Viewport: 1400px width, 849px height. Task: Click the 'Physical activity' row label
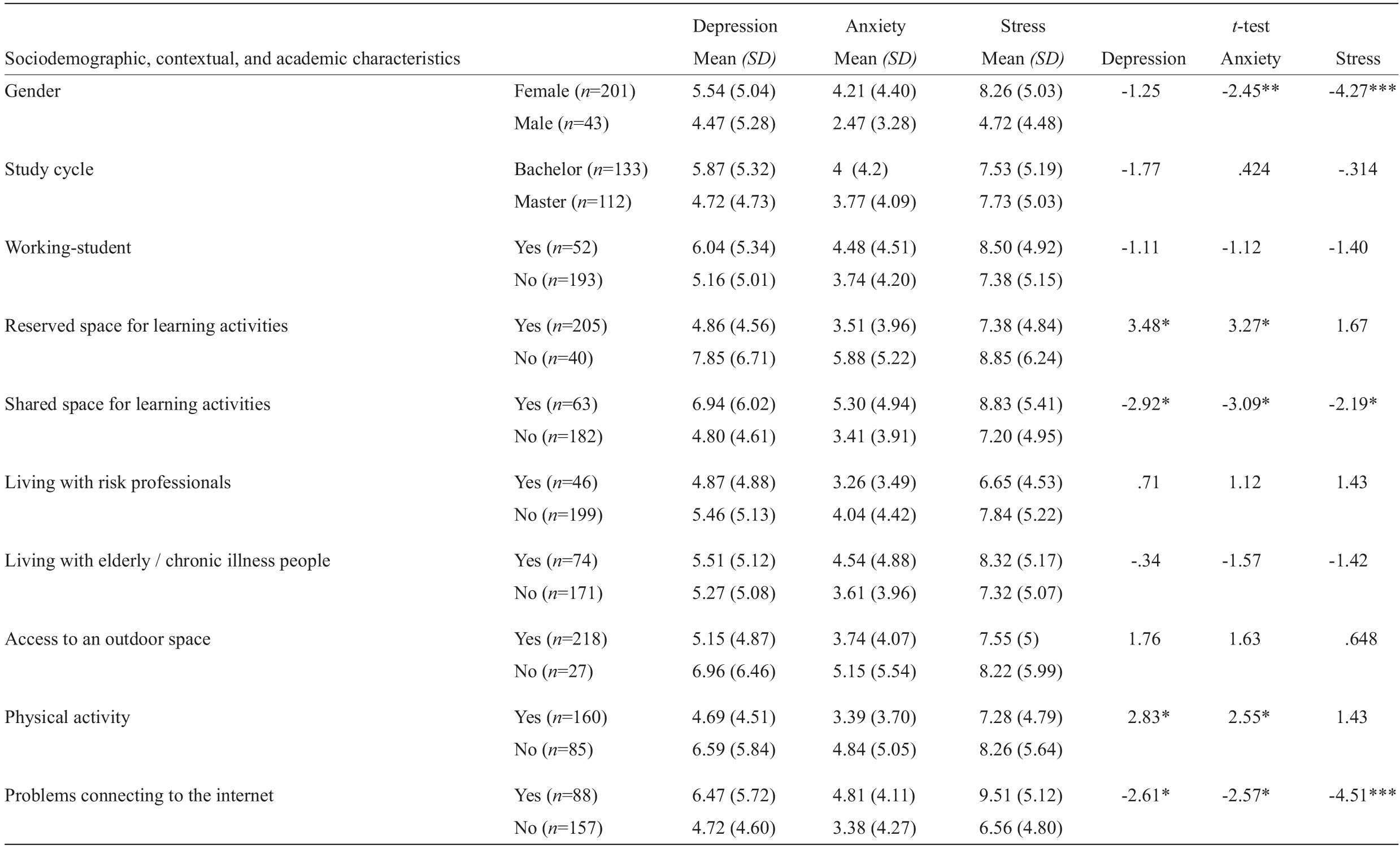pyautogui.click(x=67, y=718)
